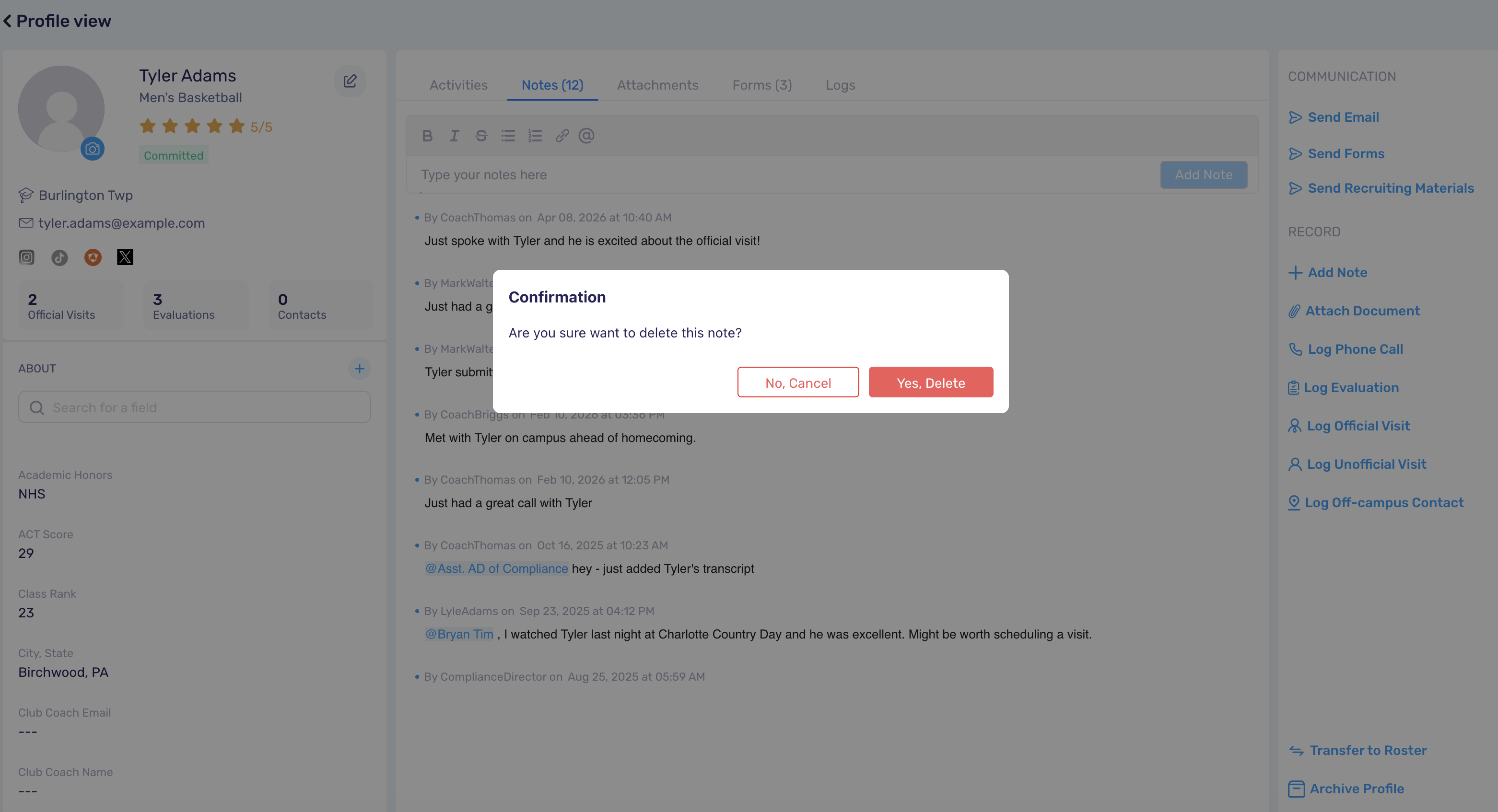Open the Official Visits stat card
The height and width of the screenshot is (812, 1498).
71,306
